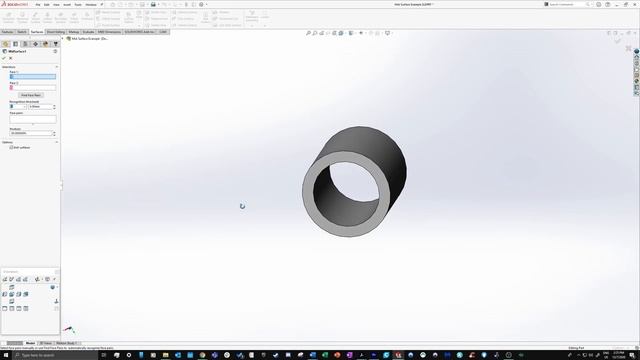Click New View icon in Orientation dialog

point(5,279)
